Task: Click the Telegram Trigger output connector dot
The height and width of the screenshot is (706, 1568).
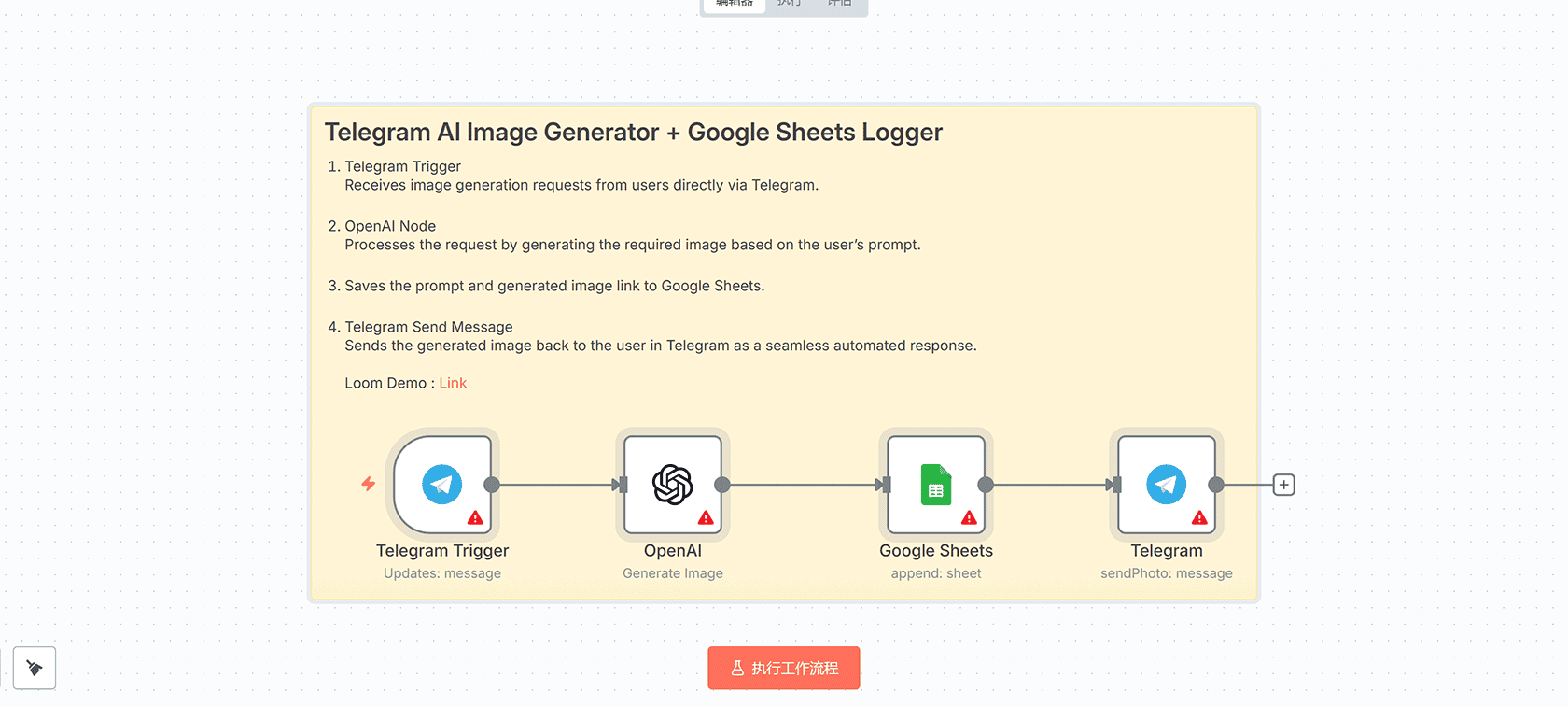Action: click(492, 485)
